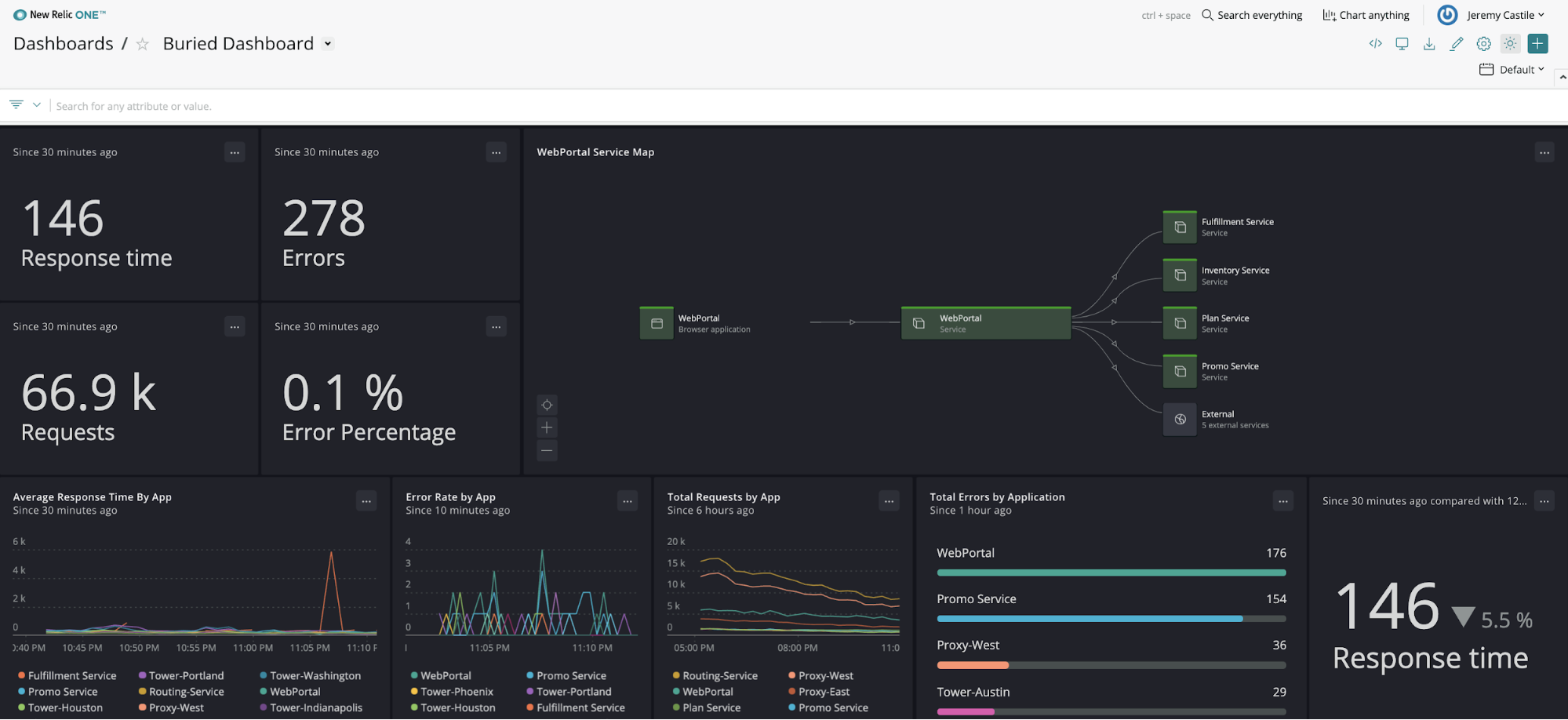Open the Error Percentage widget menu
Viewport: 1568px width, 720px height.
[497, 326]
